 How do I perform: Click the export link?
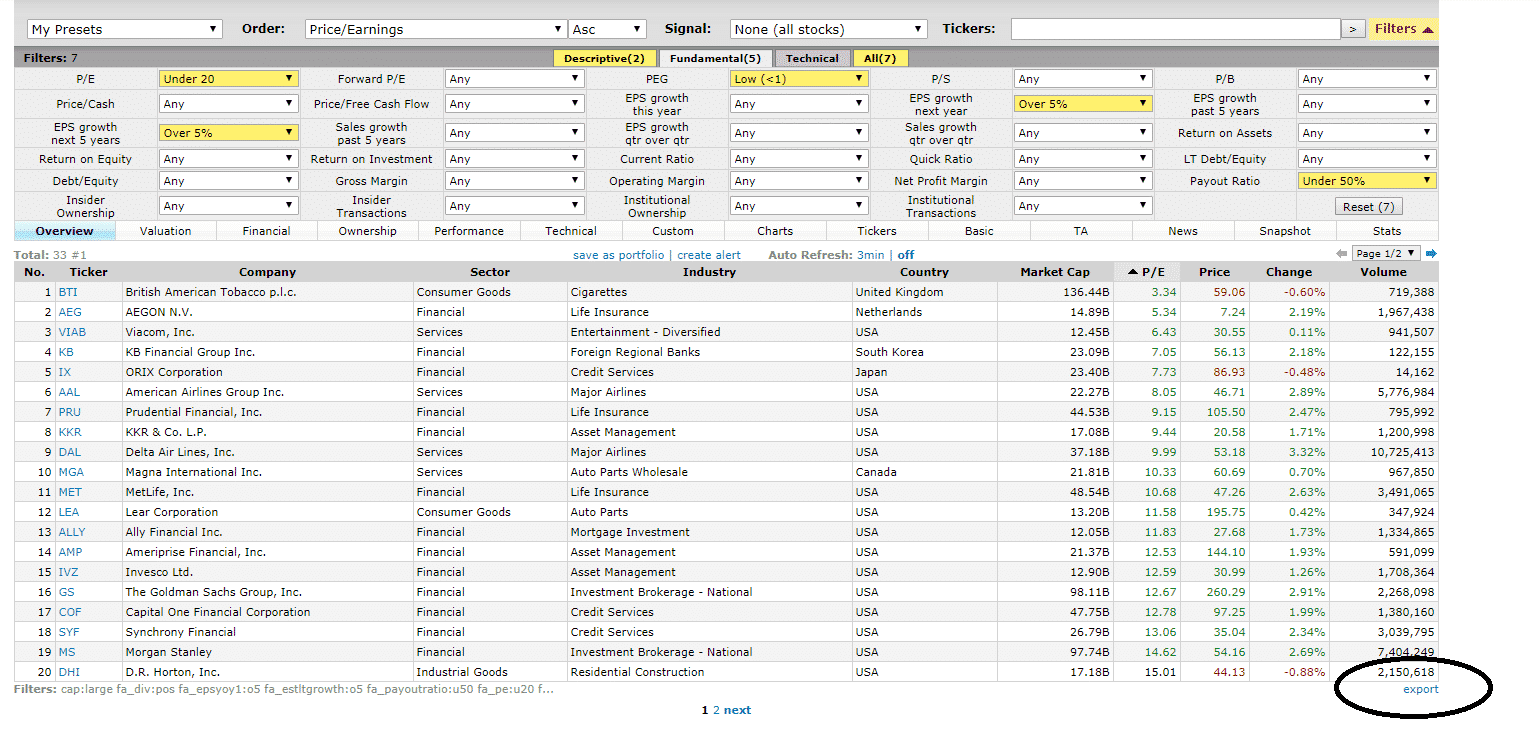tap(1420, 689)
